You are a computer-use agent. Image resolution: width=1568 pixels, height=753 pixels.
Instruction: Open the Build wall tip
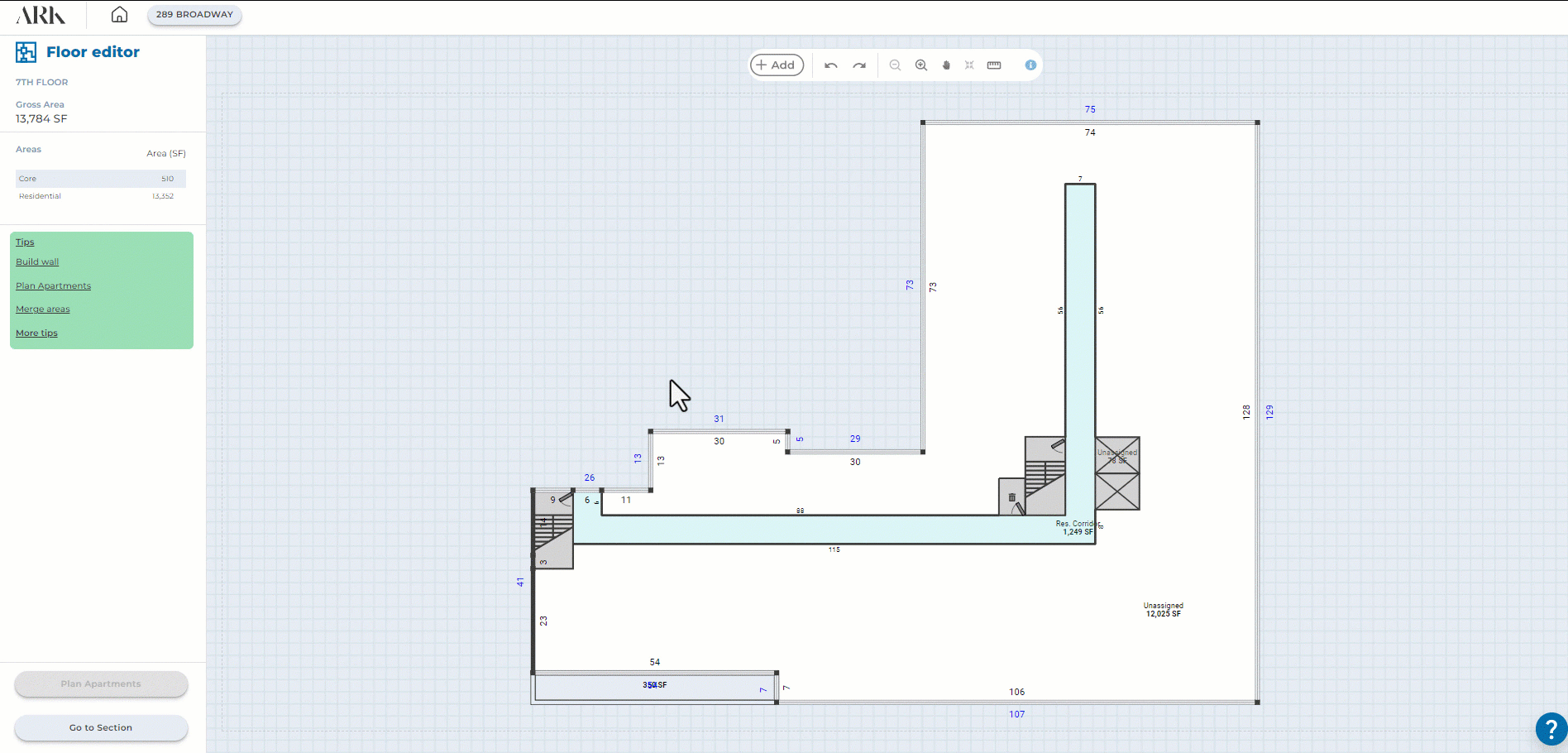(x=37, y=262)
